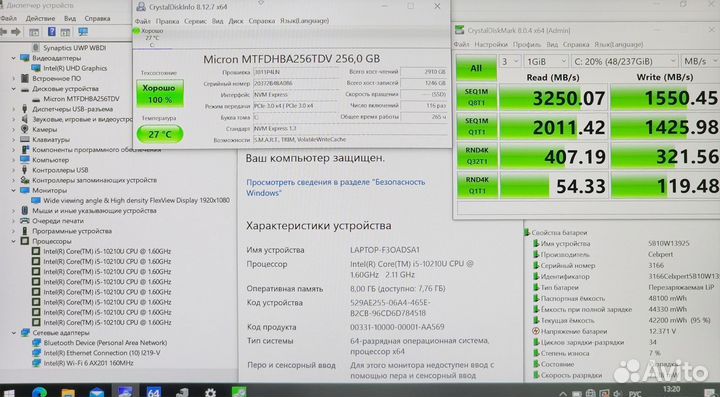The width and height of the screenshot is (720, 397).
Task: Open Настройки menu in CrystalDiskMark
Action: [x=491, y=45]
